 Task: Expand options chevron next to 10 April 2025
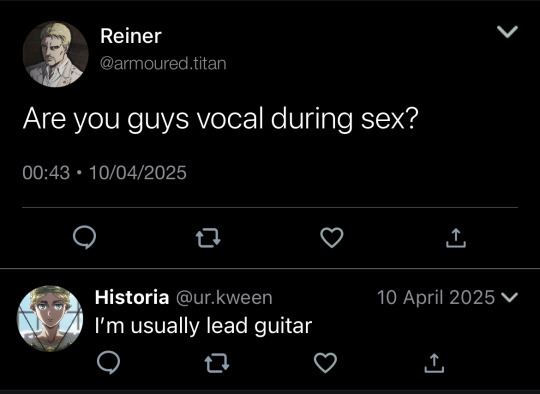[510, 297]
